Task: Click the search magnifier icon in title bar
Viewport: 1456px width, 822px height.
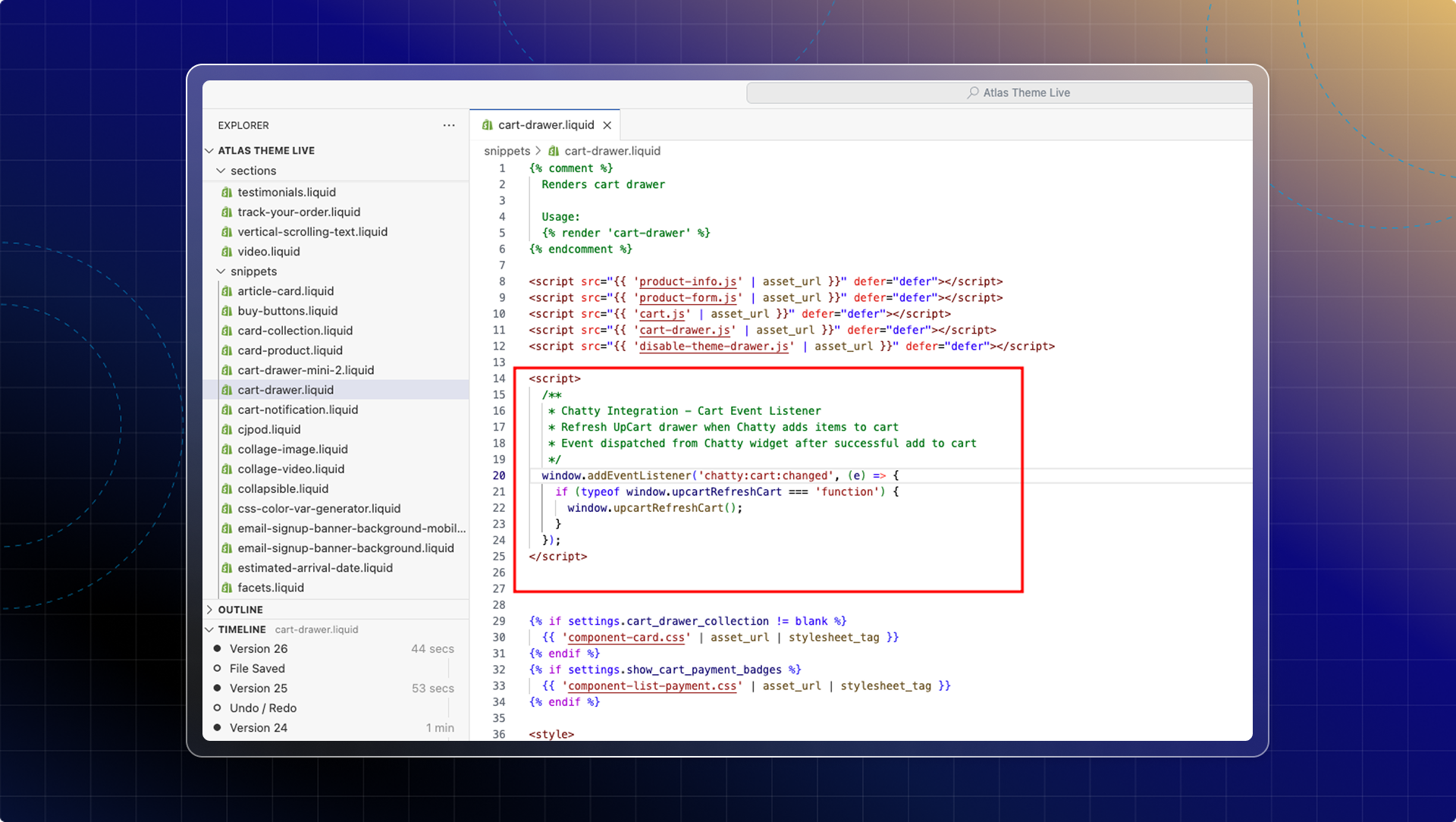Action: coord(973,93)
